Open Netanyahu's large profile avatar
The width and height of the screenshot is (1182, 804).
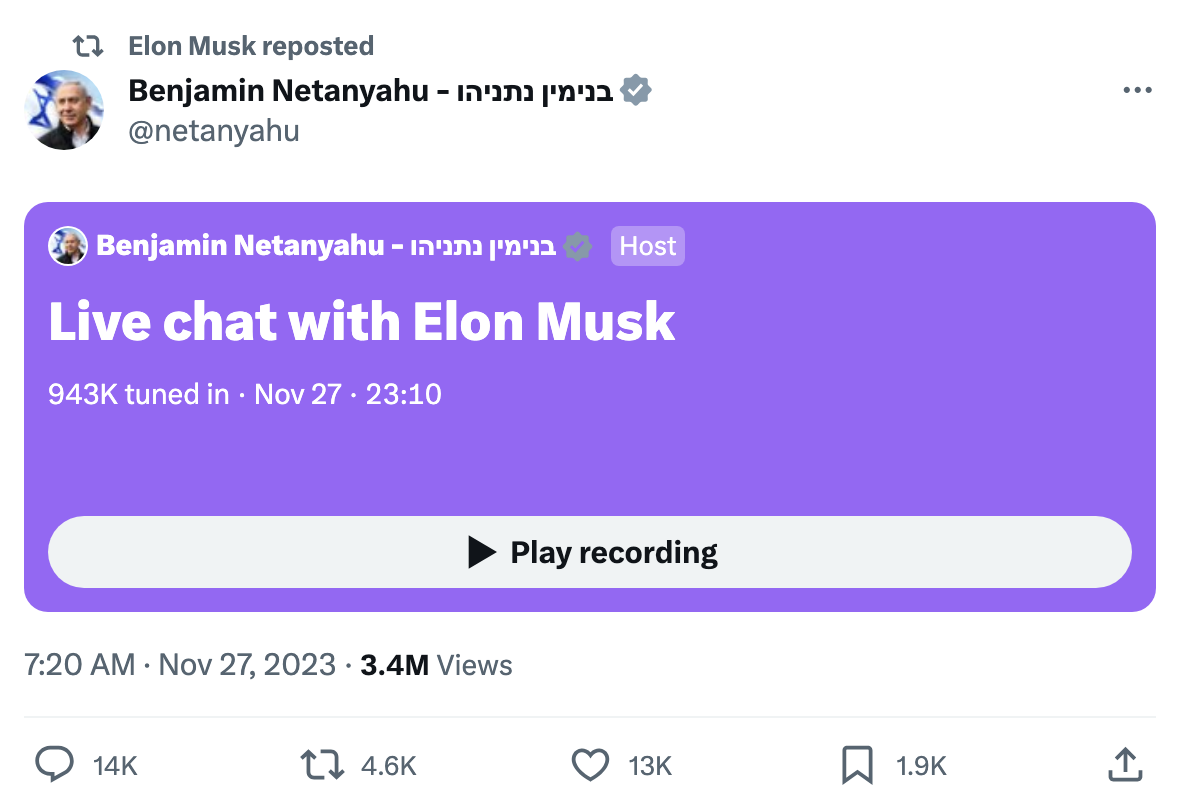(x=64, y=110)
